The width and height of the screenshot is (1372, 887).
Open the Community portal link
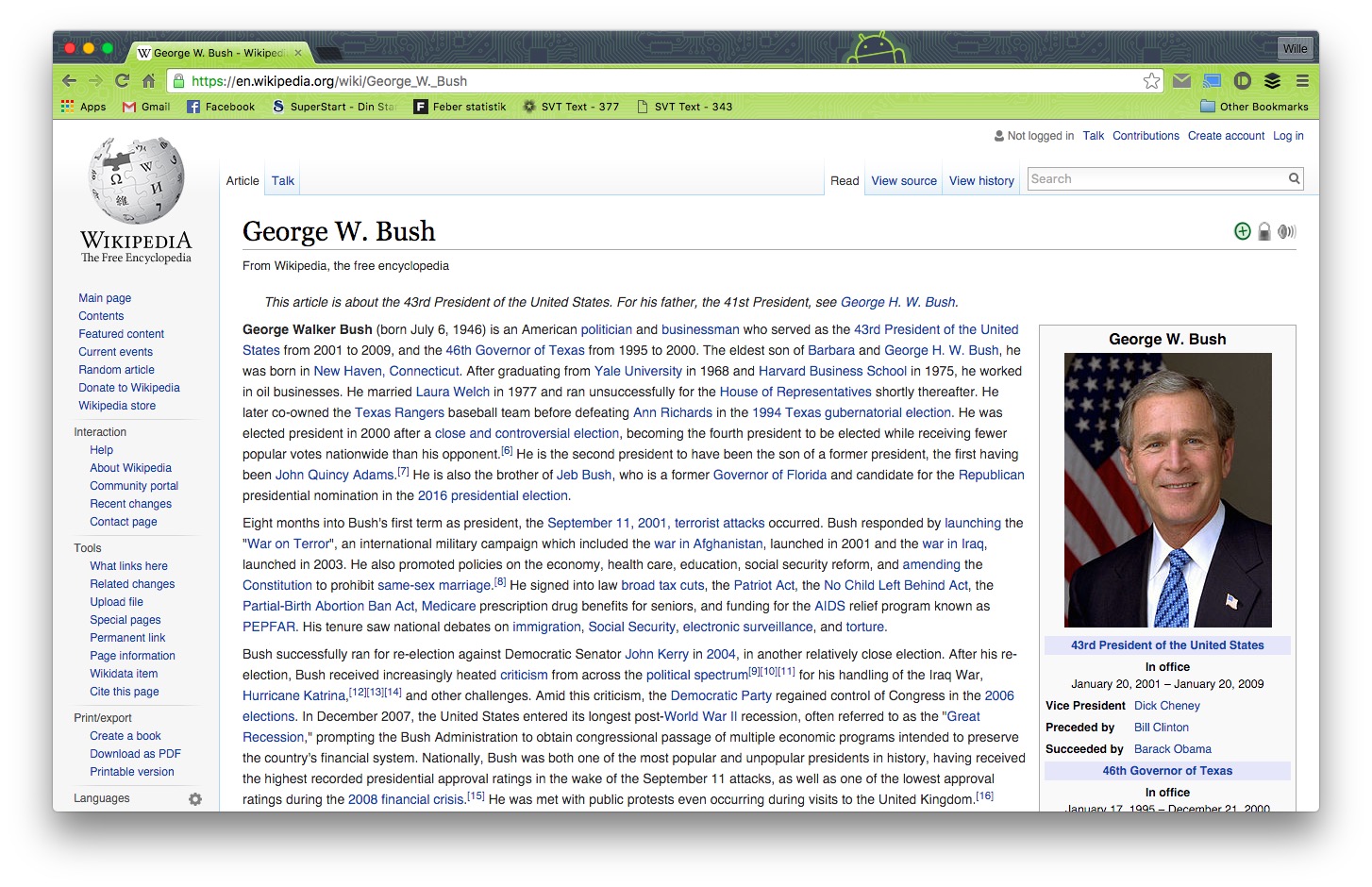point(134,486)
